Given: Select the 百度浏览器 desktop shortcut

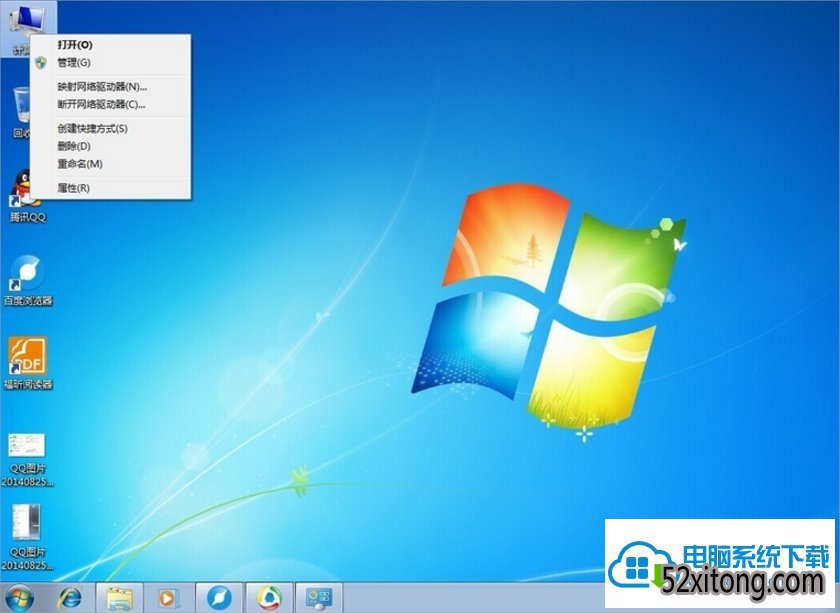Looking at the screenshot, I should point(28,280).
